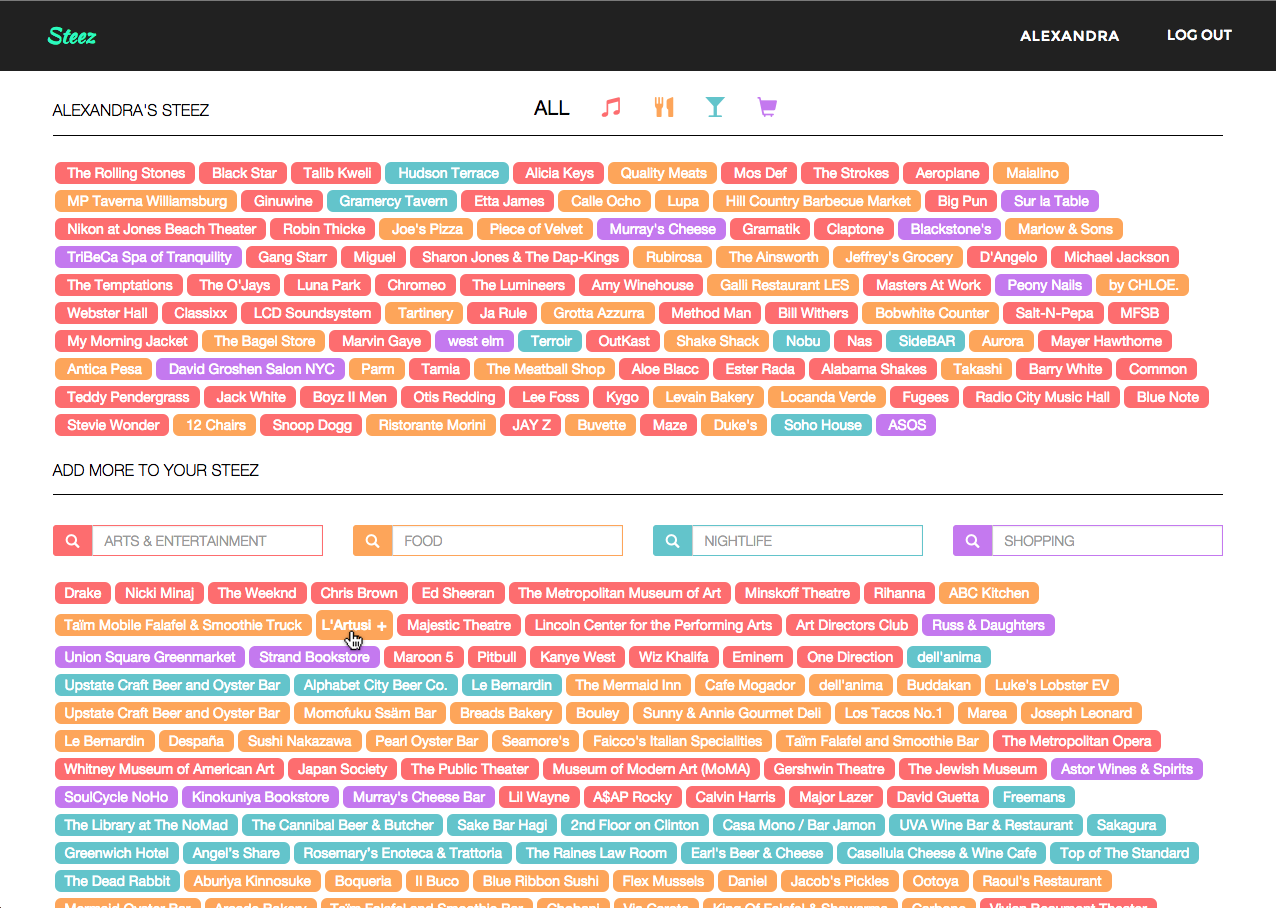This screenshot has width=1276, height=908.
Task: Add SoulCycle NoHo tag
Action: click(116, 797)
